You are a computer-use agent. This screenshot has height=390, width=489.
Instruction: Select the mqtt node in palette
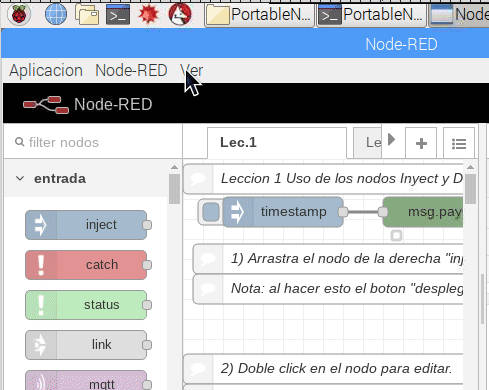point(86,380)
